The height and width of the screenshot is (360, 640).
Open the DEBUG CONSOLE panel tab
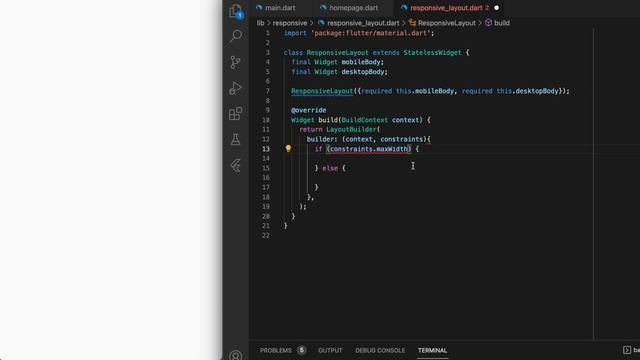(380, 350)
